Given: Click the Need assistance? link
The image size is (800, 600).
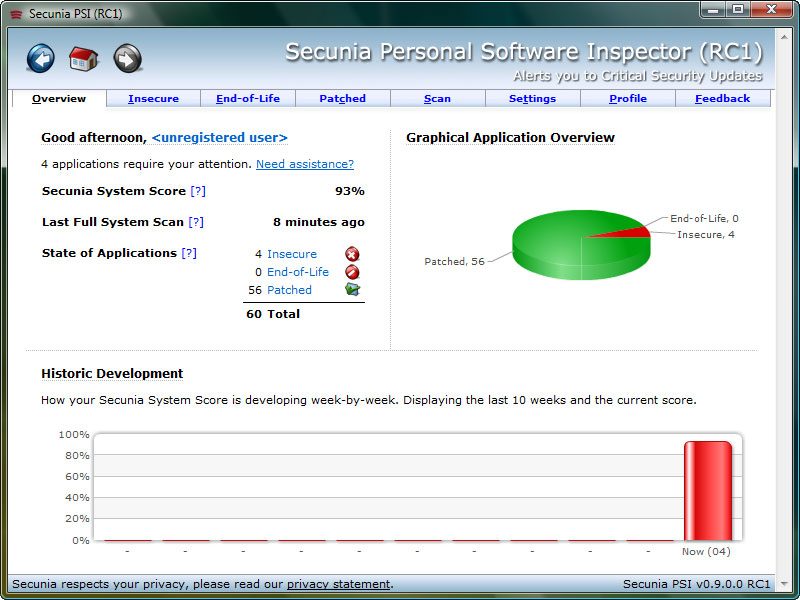Looking at the screenshot, I should point(305,164).
